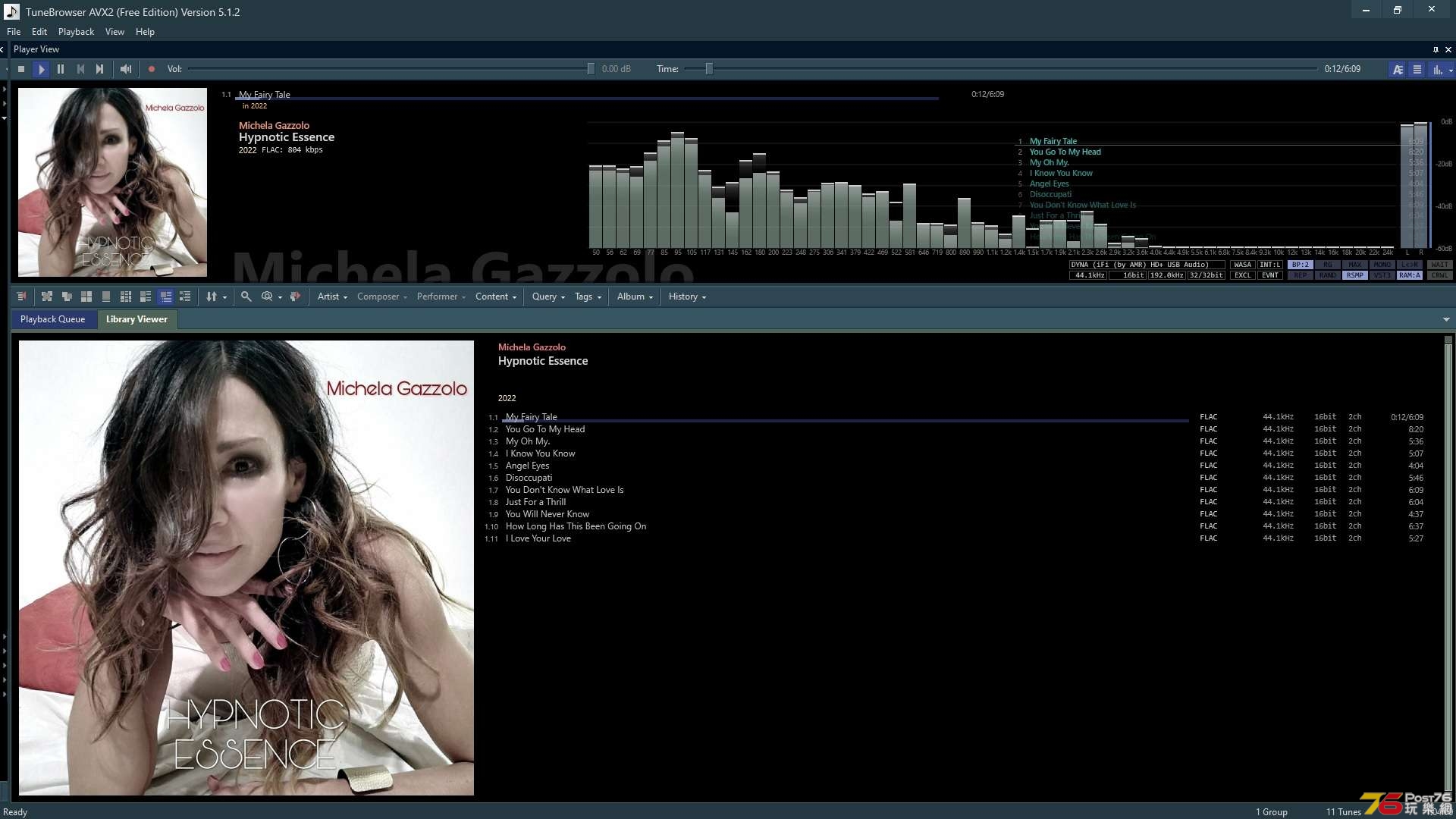This screenshot has height=819, width=1456.
Task: Click the large album cover in Library Viewer
Action: pyautogui.click(x=246, y=568)
